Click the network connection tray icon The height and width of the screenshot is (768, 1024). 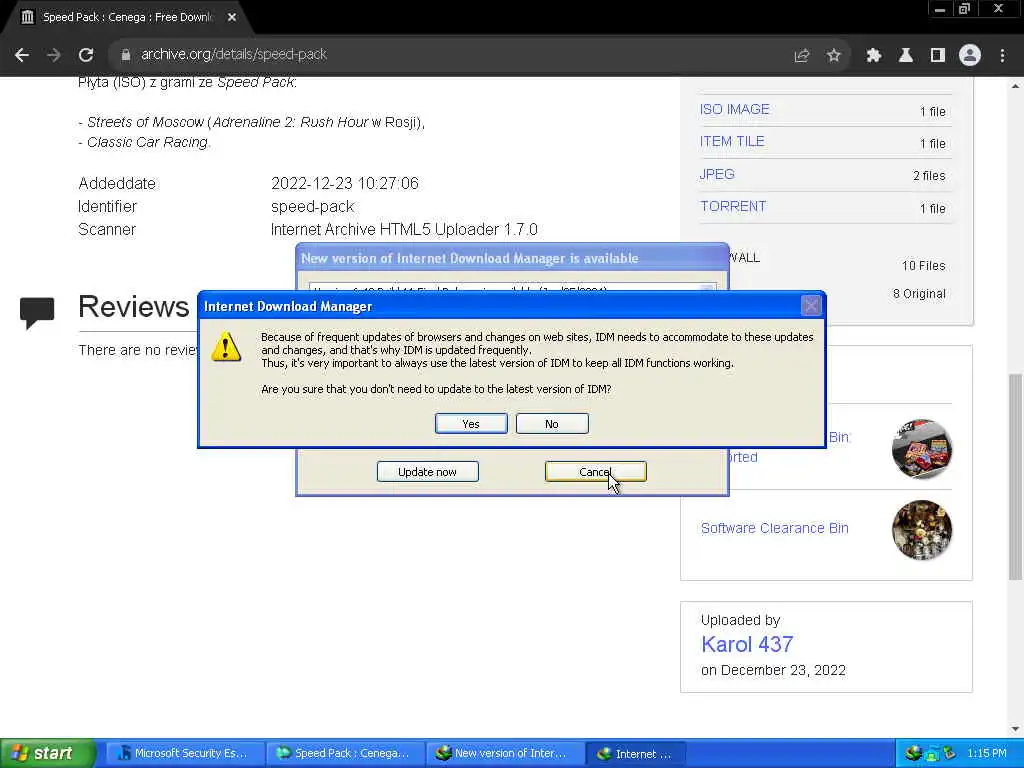(x=931, y=754)
